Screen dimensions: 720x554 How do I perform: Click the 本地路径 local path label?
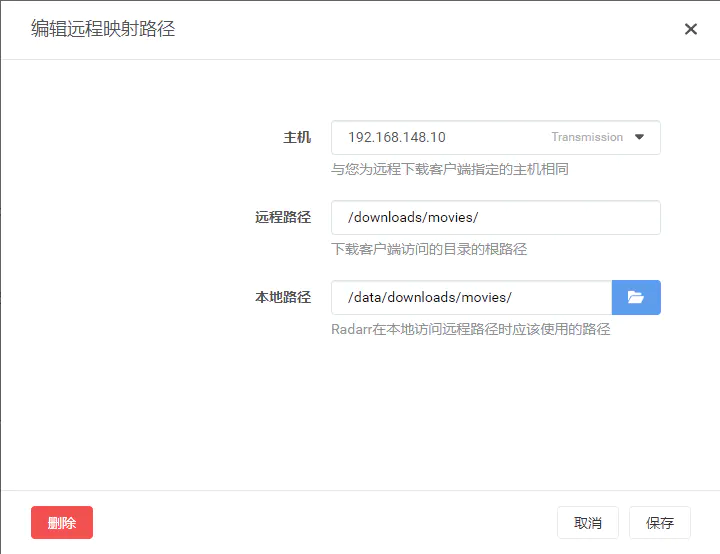(x=283, y=297)
